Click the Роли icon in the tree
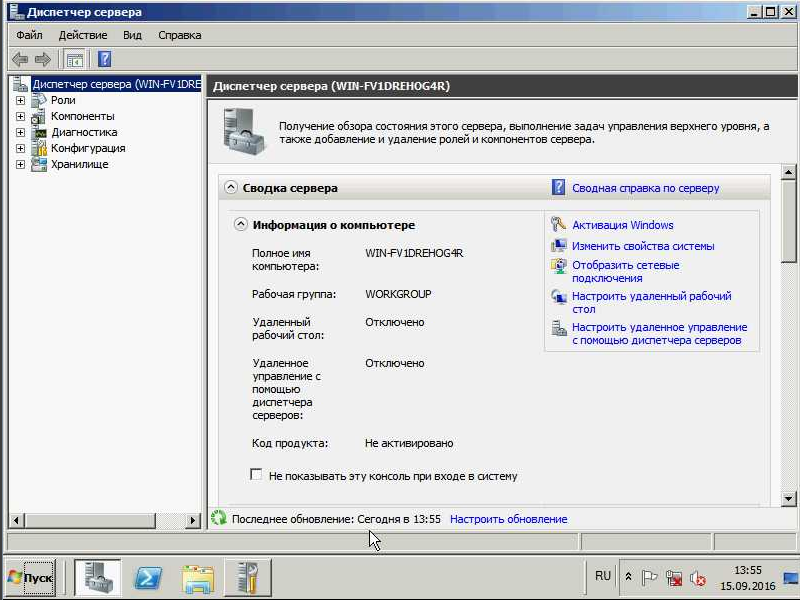Screen dimensions: 800x600 click(x=39, y=100)
